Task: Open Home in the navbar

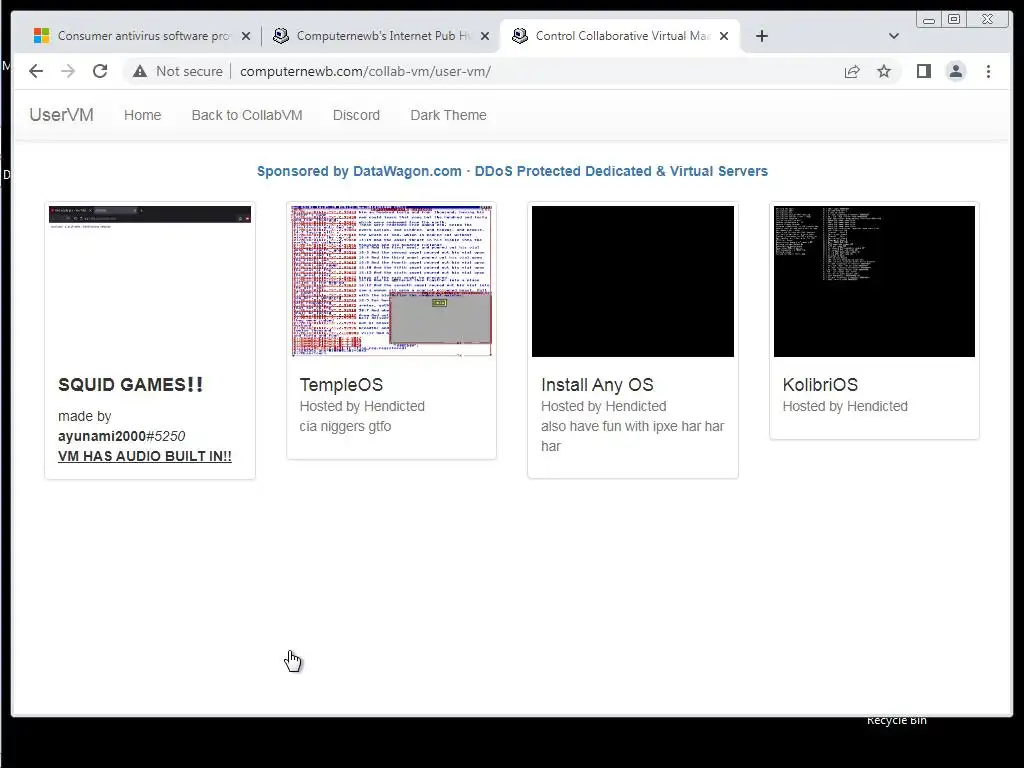Action: click(x=142, y=115)
